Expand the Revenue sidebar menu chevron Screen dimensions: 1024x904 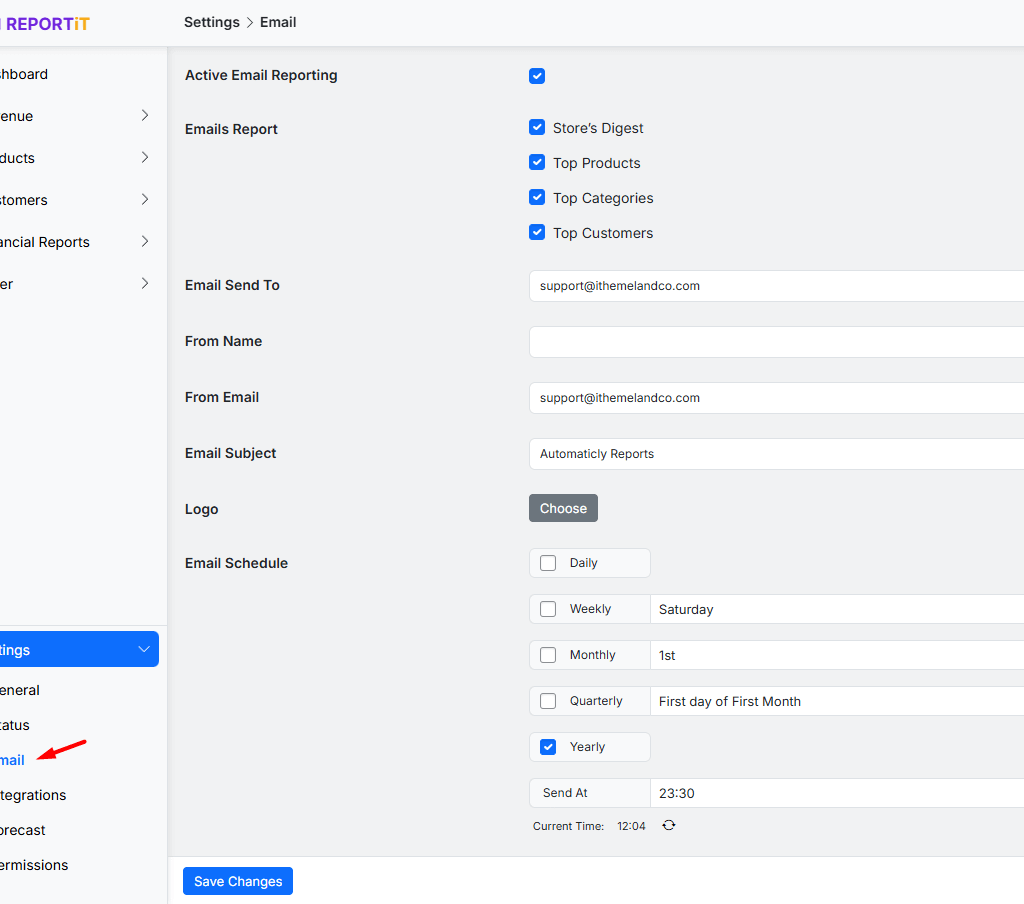click(x=144, y=116)
